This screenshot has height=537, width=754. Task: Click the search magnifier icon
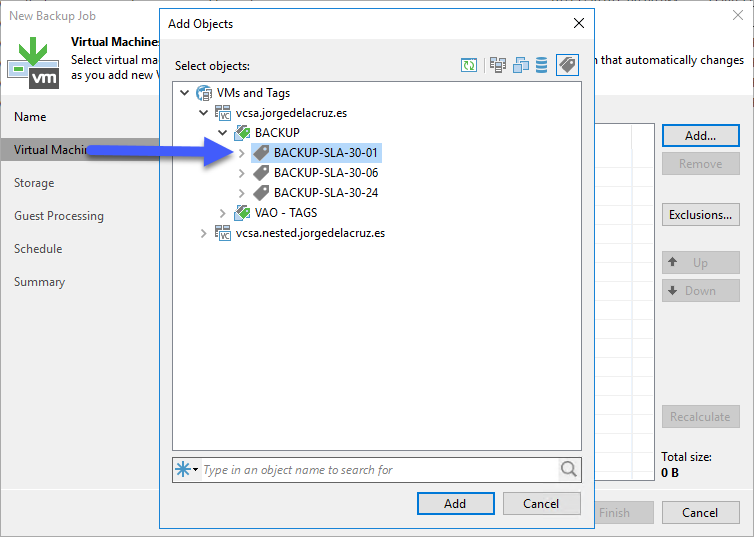[568, 469]
